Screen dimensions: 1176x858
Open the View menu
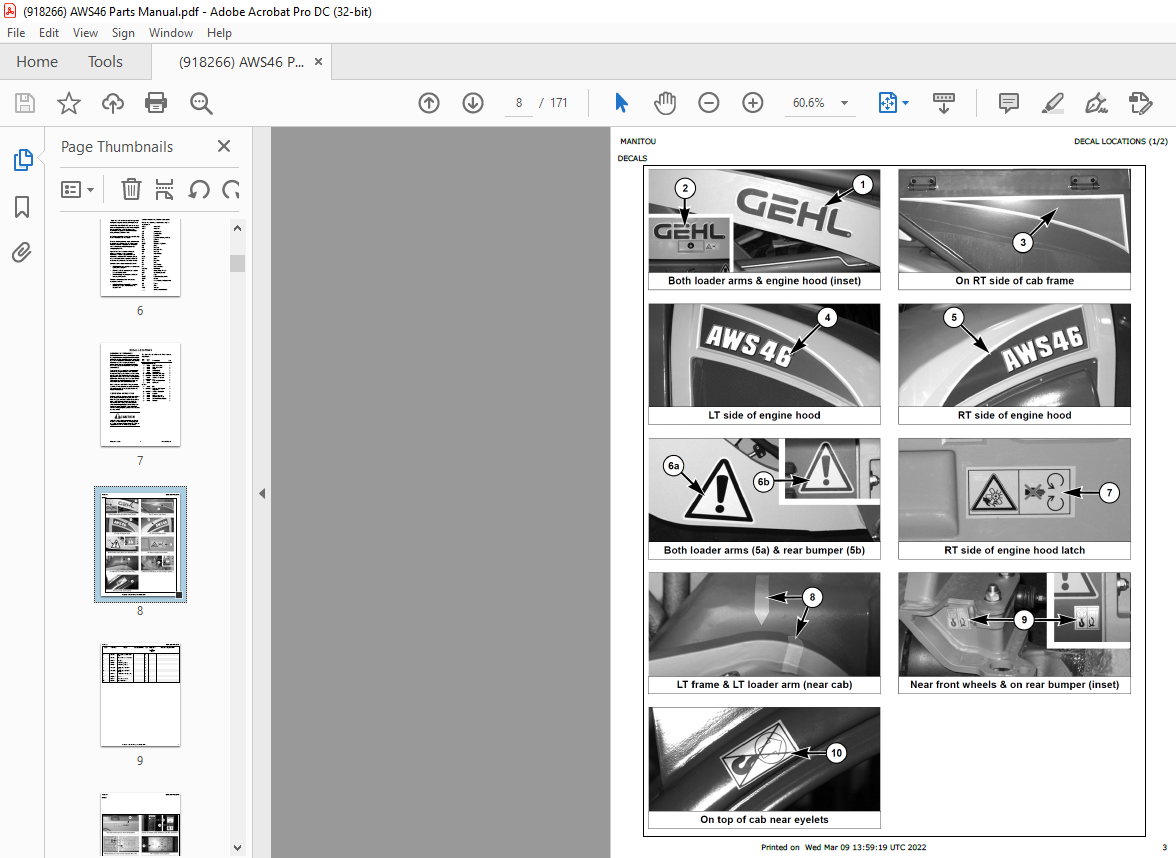(85, 33)
